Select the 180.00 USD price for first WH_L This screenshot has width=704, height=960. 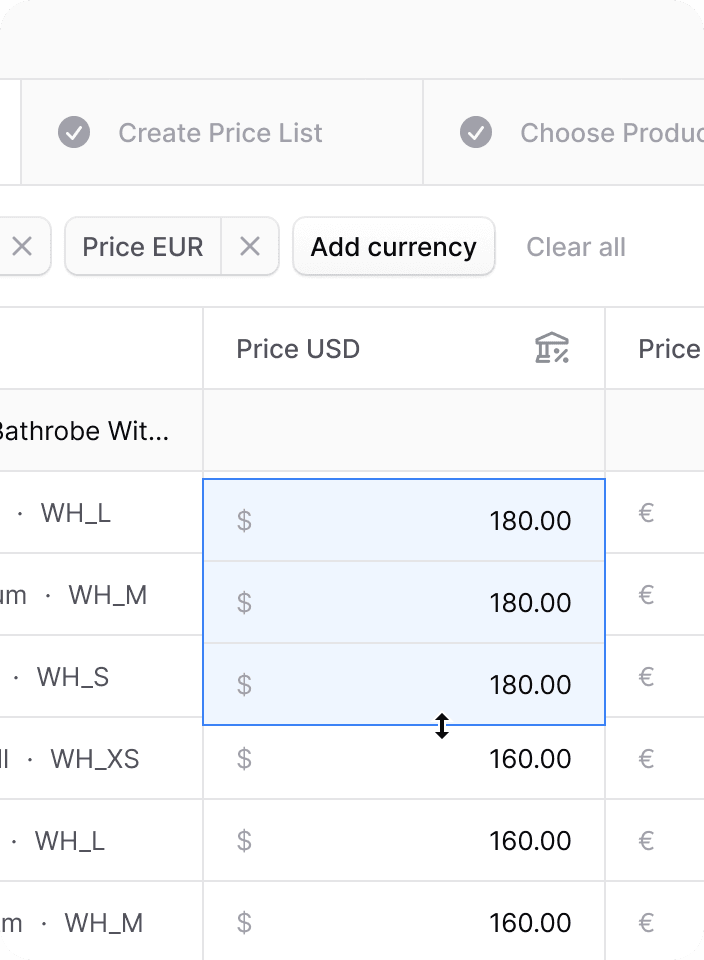[404, 520]
